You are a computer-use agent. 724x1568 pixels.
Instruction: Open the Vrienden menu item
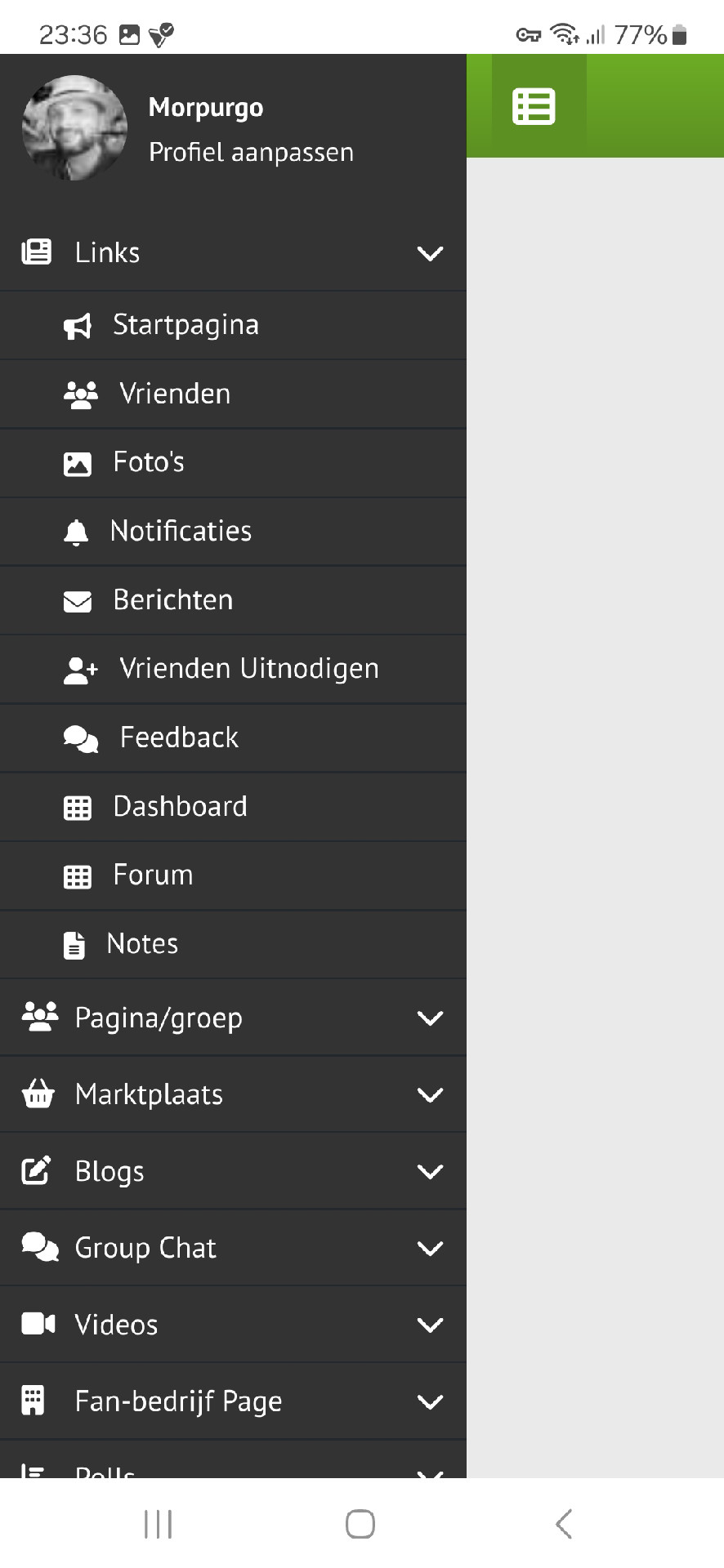[175, 394]
